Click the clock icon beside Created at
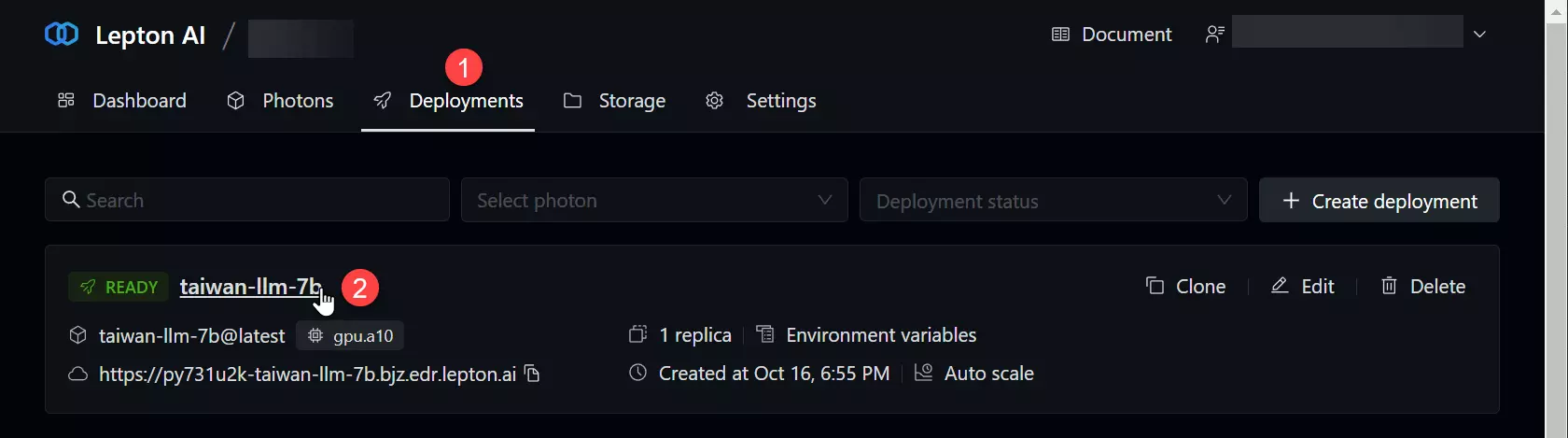This screenshot has height=438, width=1568. click(x=637, y=373)
